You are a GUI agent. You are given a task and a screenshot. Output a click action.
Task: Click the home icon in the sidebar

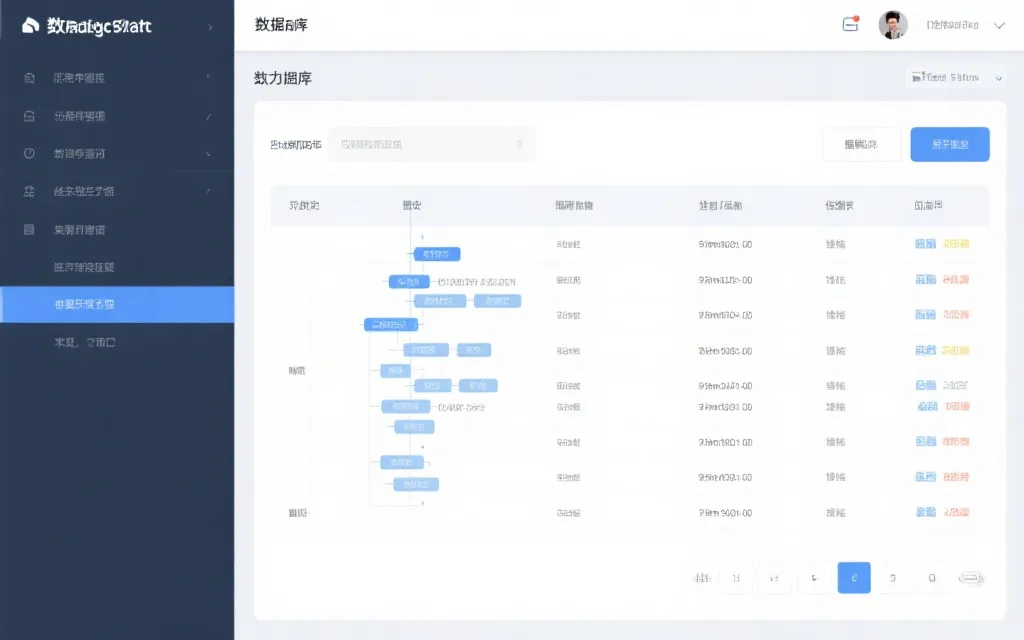[30, 78]
